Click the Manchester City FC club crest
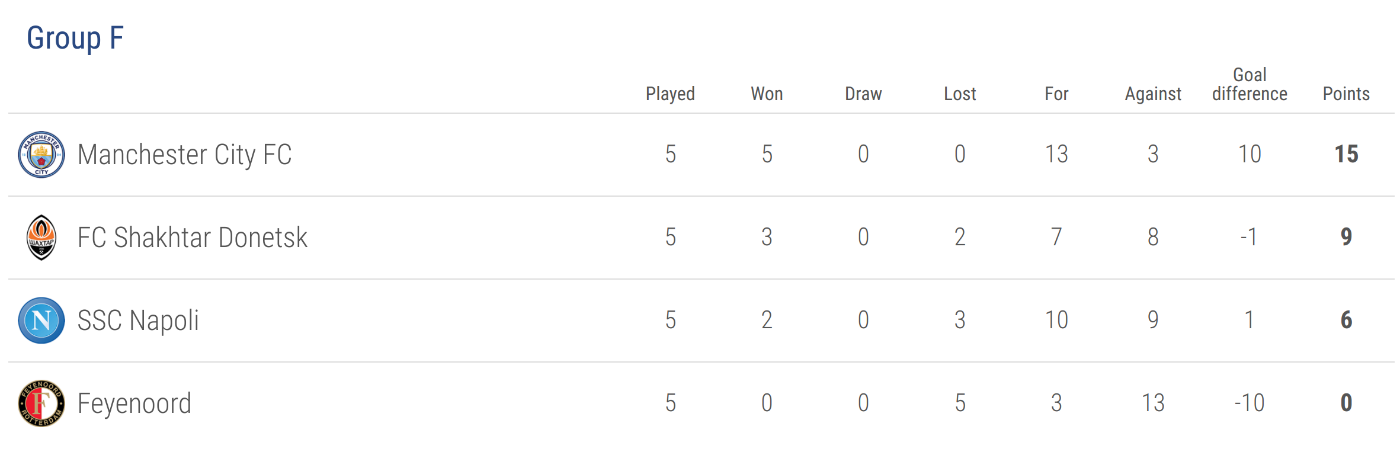 click(41, 155)
